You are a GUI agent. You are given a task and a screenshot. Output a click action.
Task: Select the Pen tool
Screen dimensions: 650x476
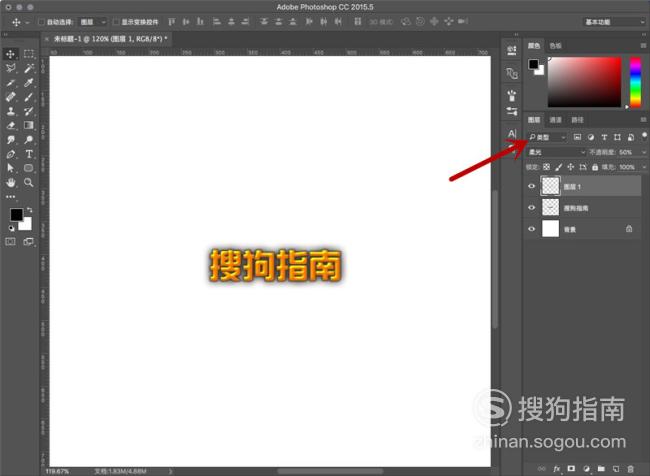(10, 154)
